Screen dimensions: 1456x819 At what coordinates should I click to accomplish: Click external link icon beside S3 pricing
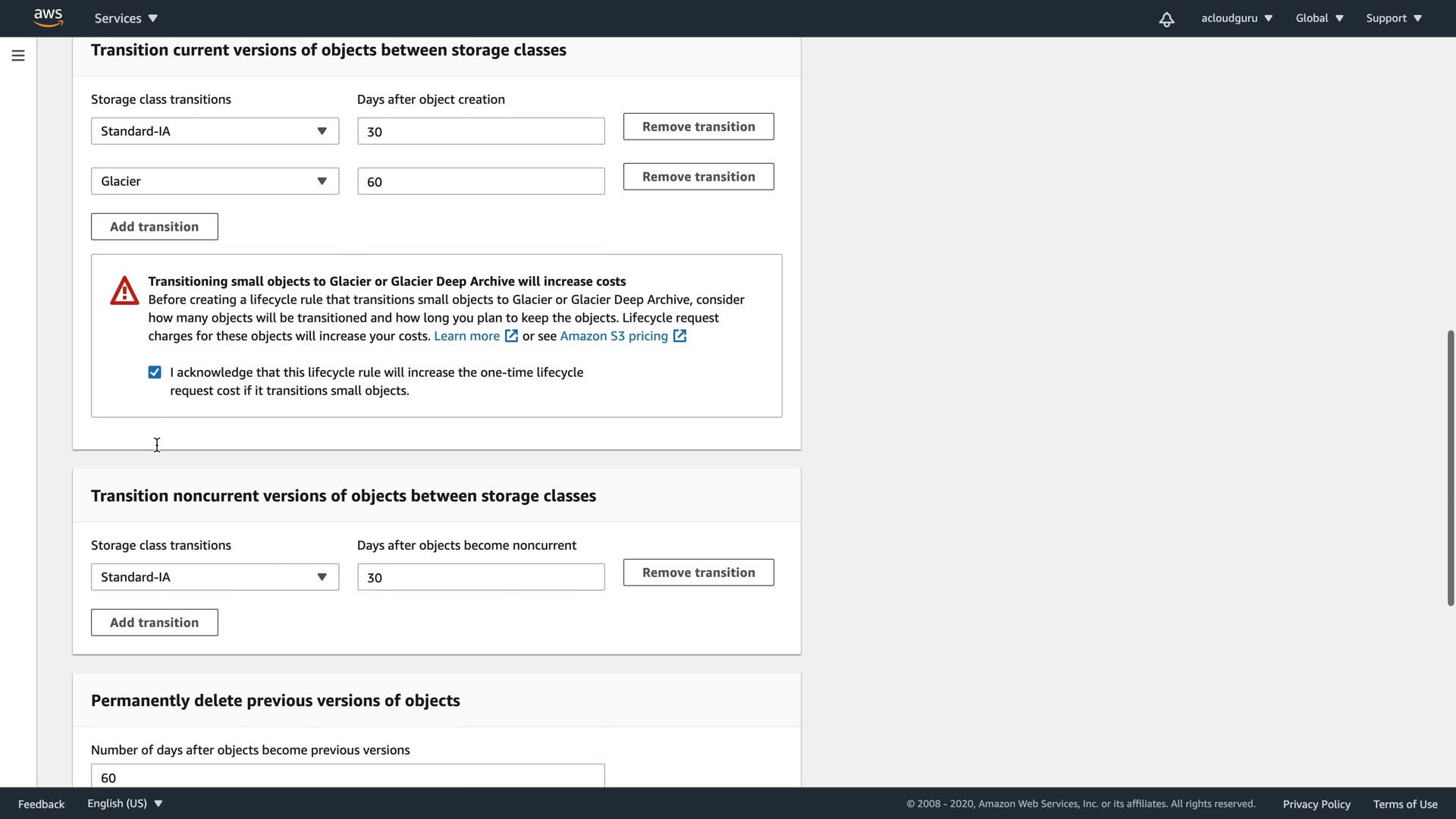click(x=680, y=336)
